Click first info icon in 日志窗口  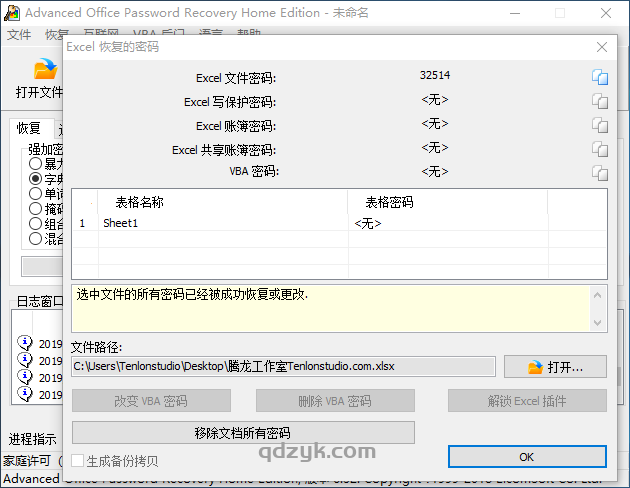(25, 343)
